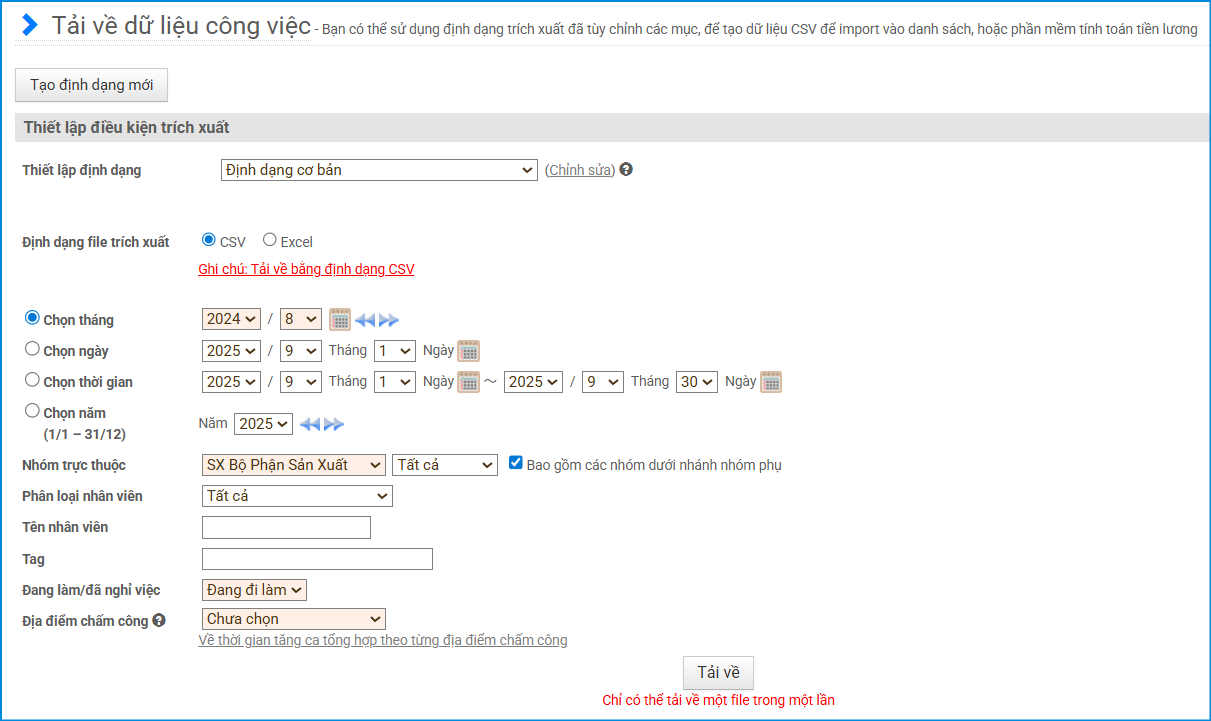Expand SX Bộ Phận Sản Xuất group dropdown
Image resolution: width=1211 pixels, height=721 pixels.
293,465
